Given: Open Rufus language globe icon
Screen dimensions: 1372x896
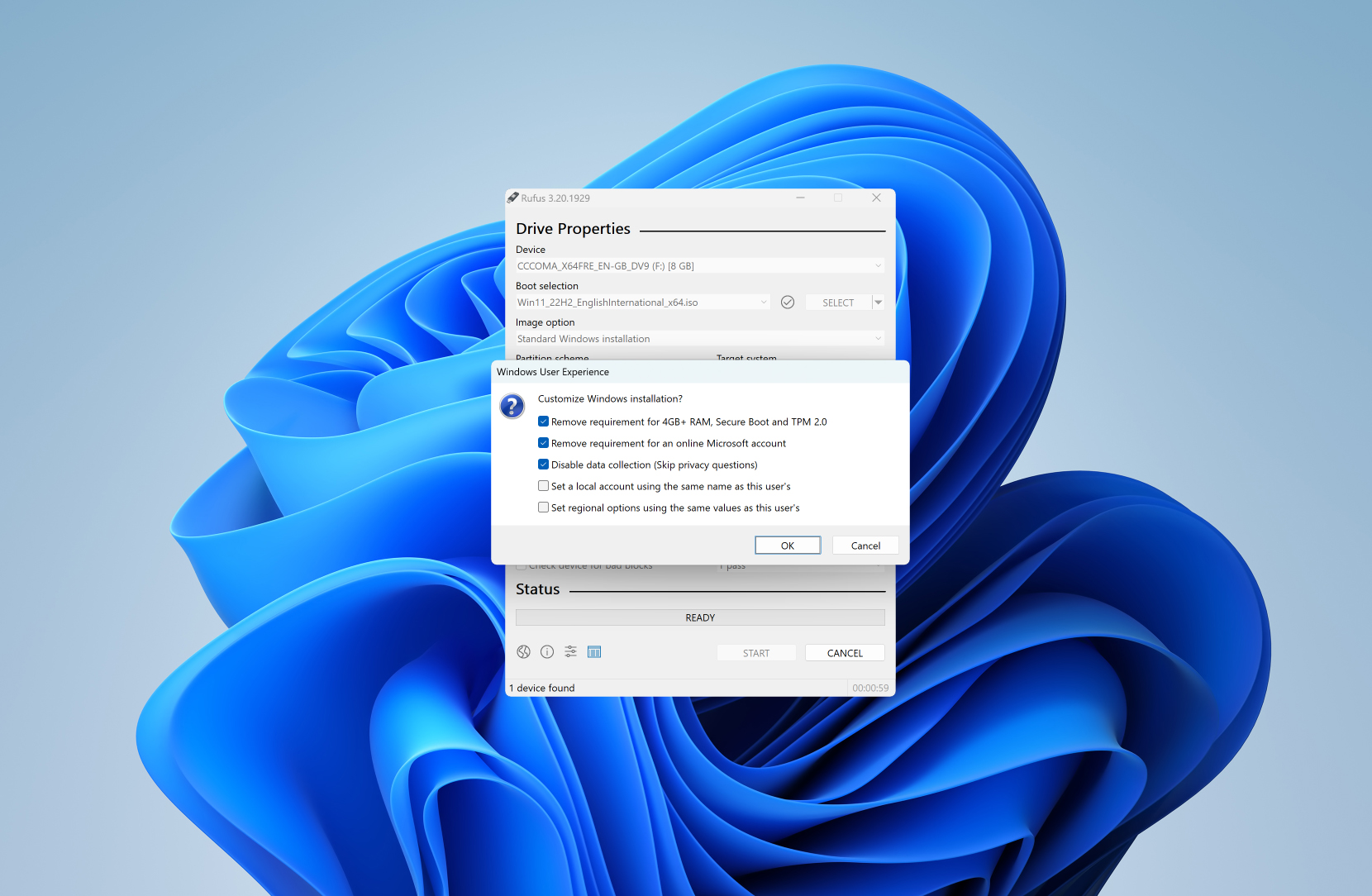Looking at the screenshot, I should coord(523,652).
